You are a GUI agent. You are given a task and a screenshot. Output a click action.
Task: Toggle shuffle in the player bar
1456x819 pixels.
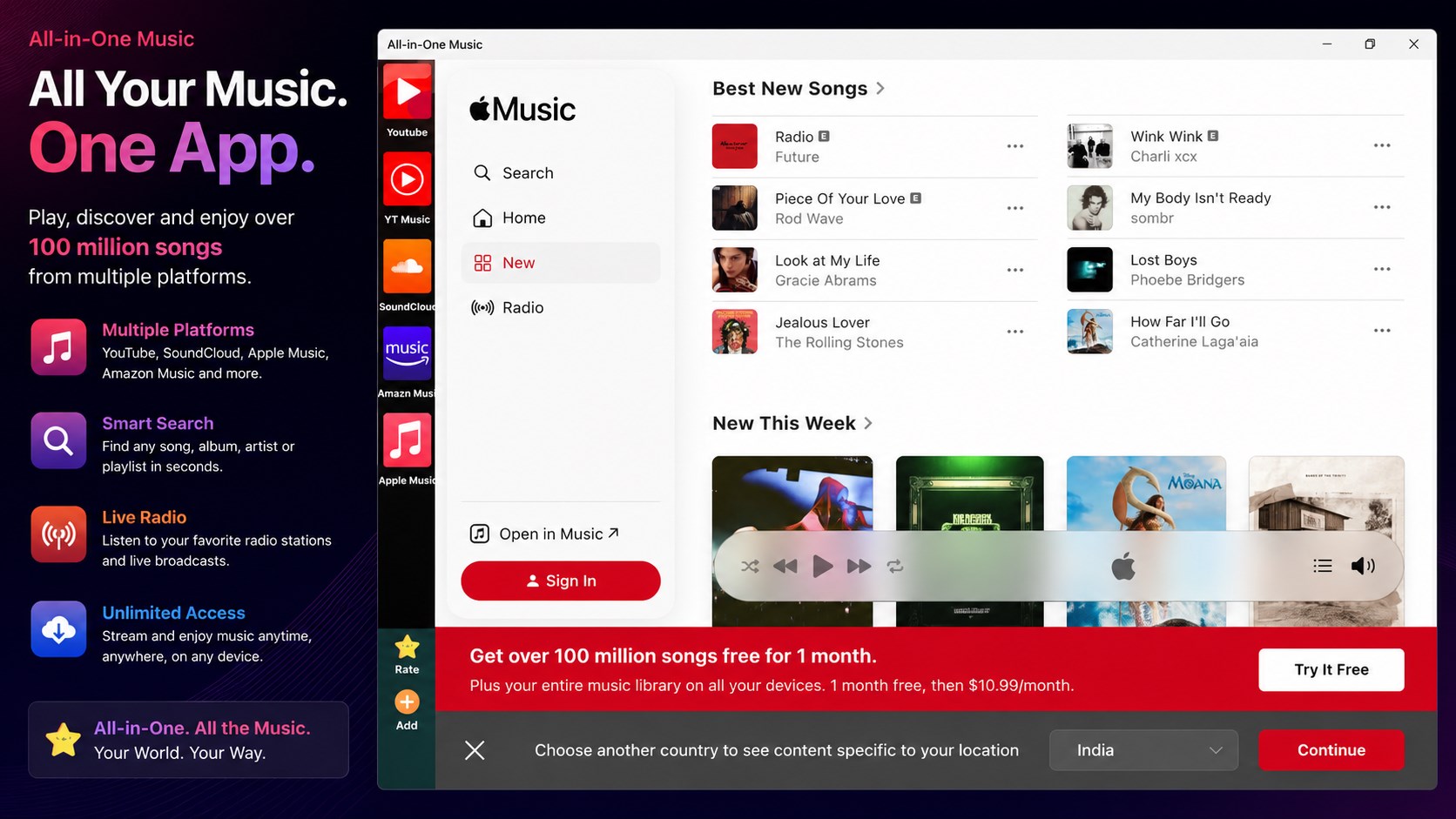750,567
